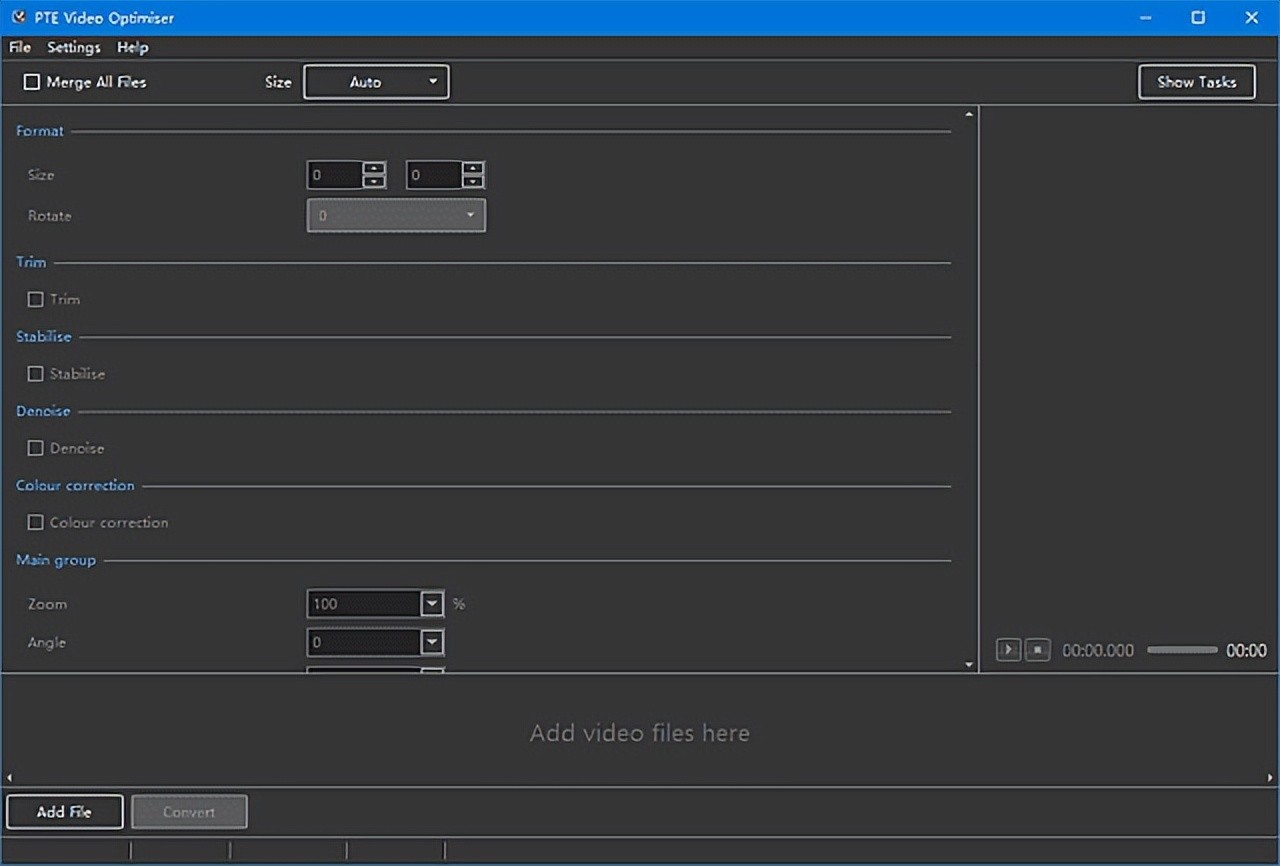Decrease the Format height size spinner
1280x866 pixels.
(473, 182)
